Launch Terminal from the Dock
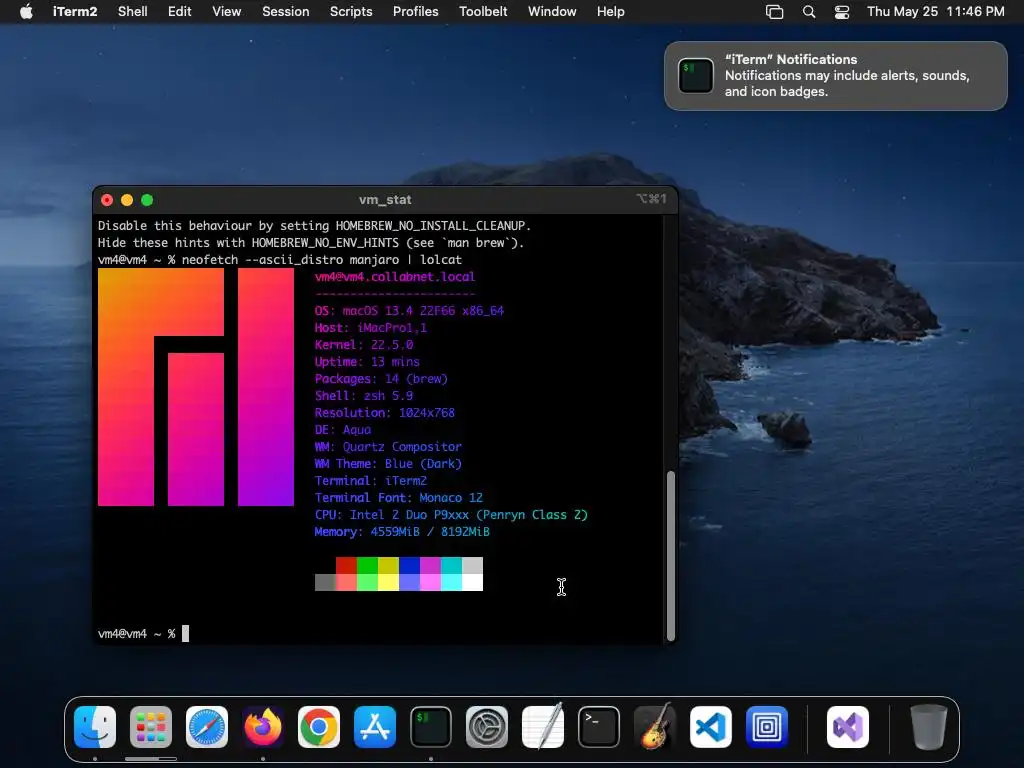The height and width of the screenshot is (768, 1024). [x=599, y=726]
